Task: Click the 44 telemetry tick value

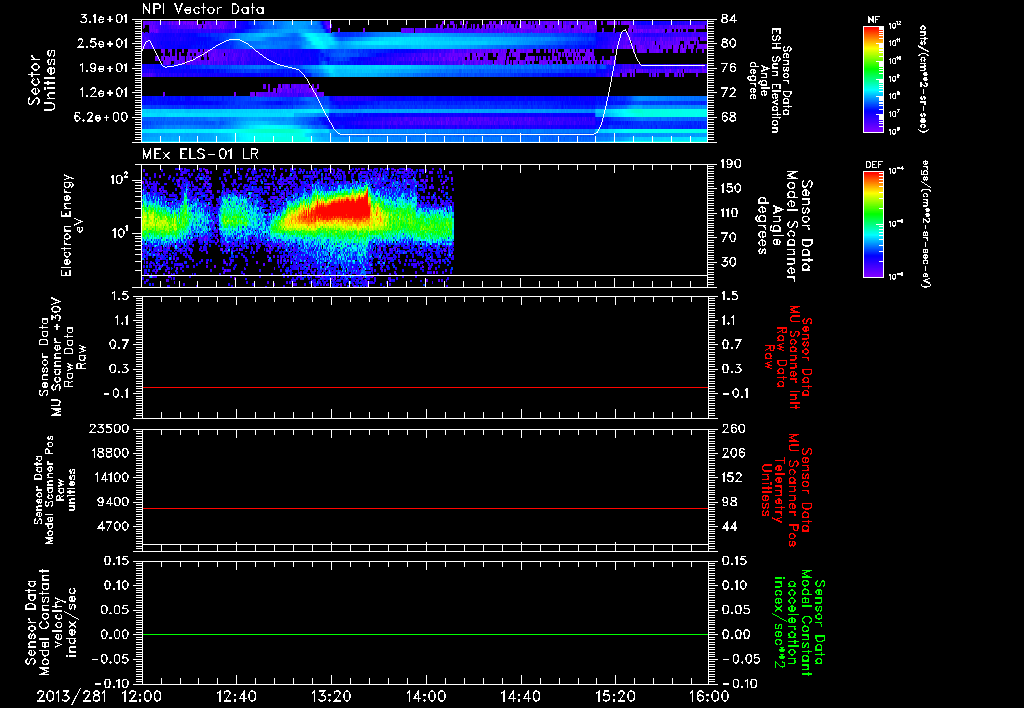Action: click(729, 526)
